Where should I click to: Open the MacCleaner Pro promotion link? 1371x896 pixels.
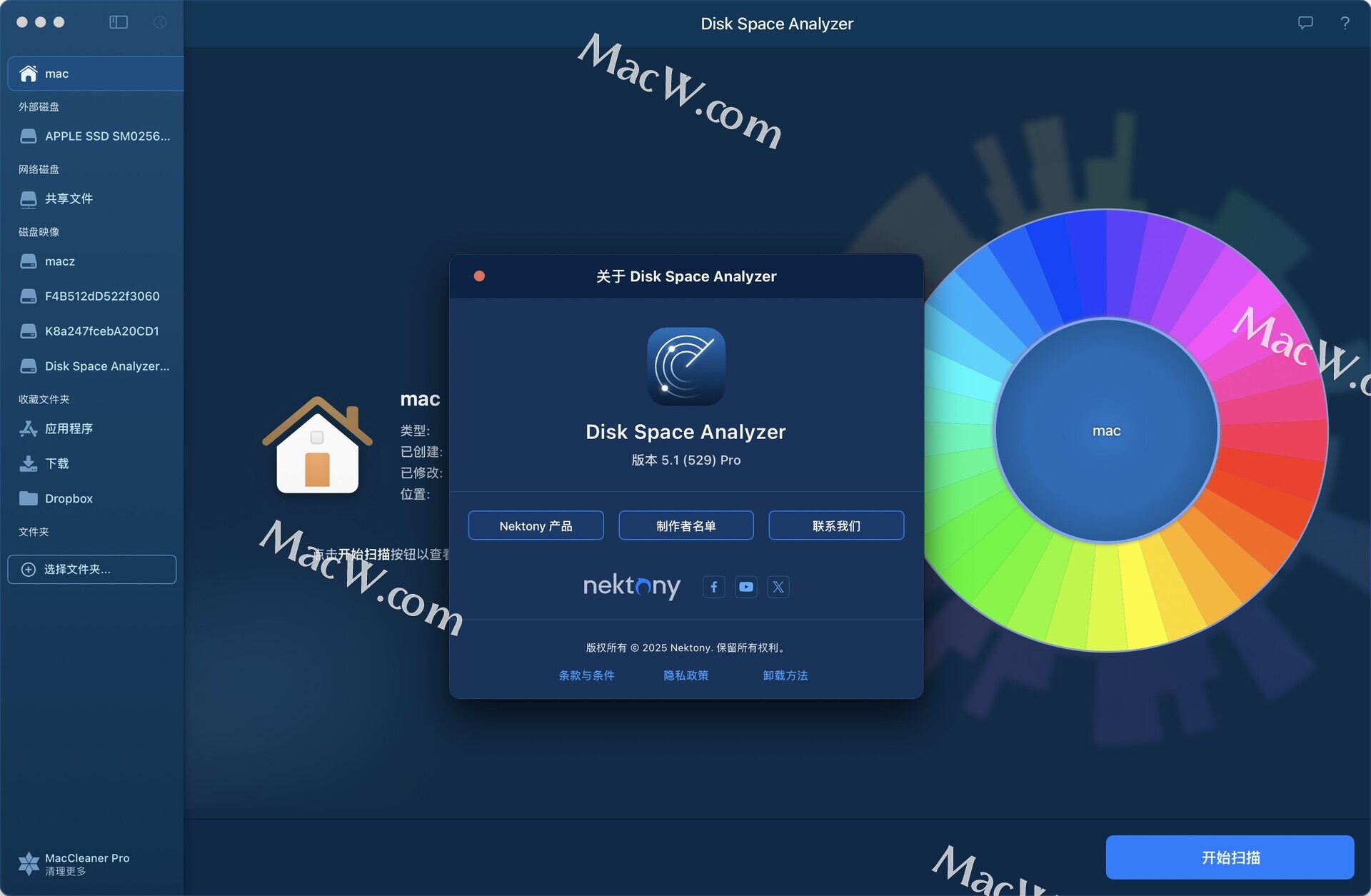pos(74,864)
